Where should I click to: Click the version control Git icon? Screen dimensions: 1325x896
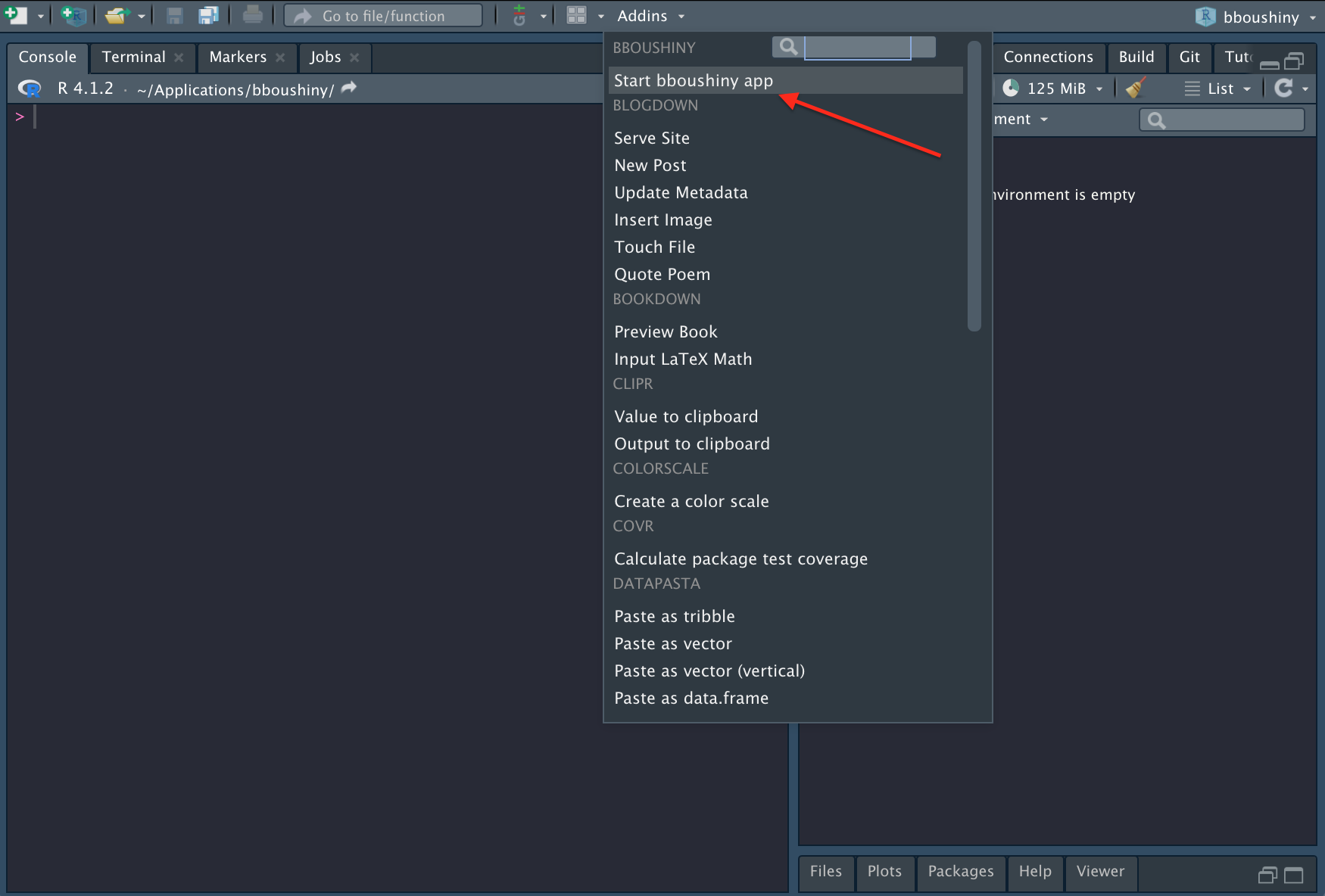(x=519, y=15)
